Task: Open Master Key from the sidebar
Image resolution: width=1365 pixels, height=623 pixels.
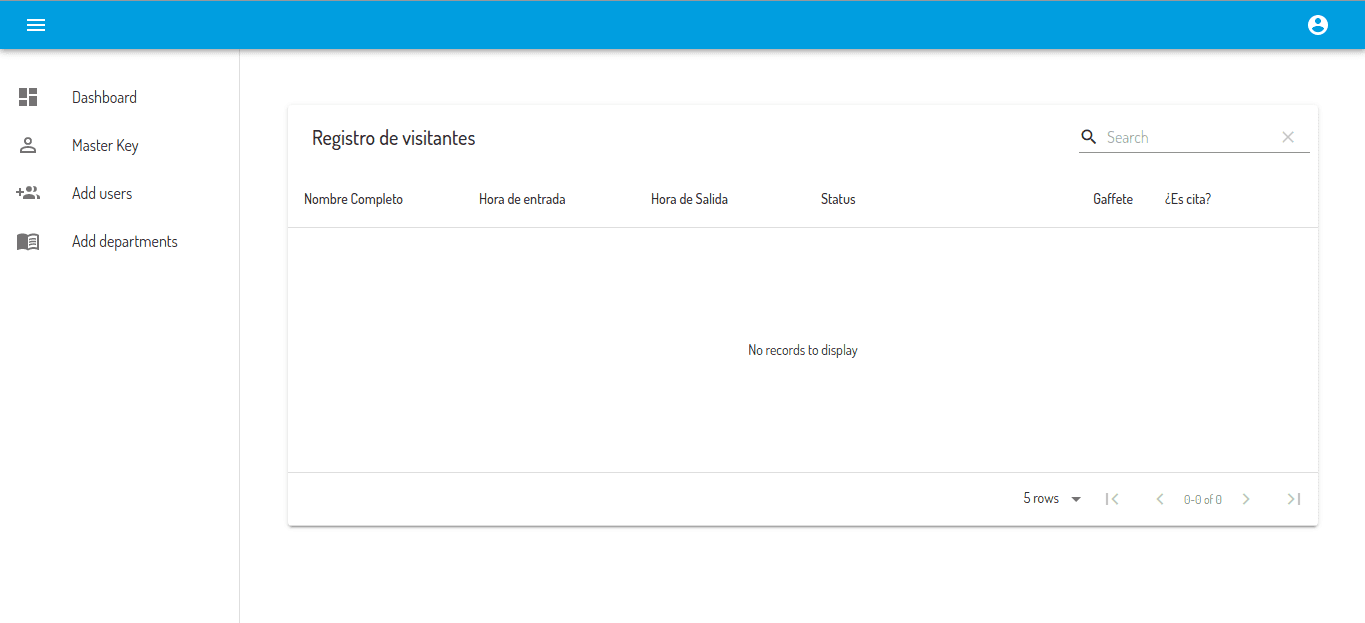Action: tap(120, 145)
